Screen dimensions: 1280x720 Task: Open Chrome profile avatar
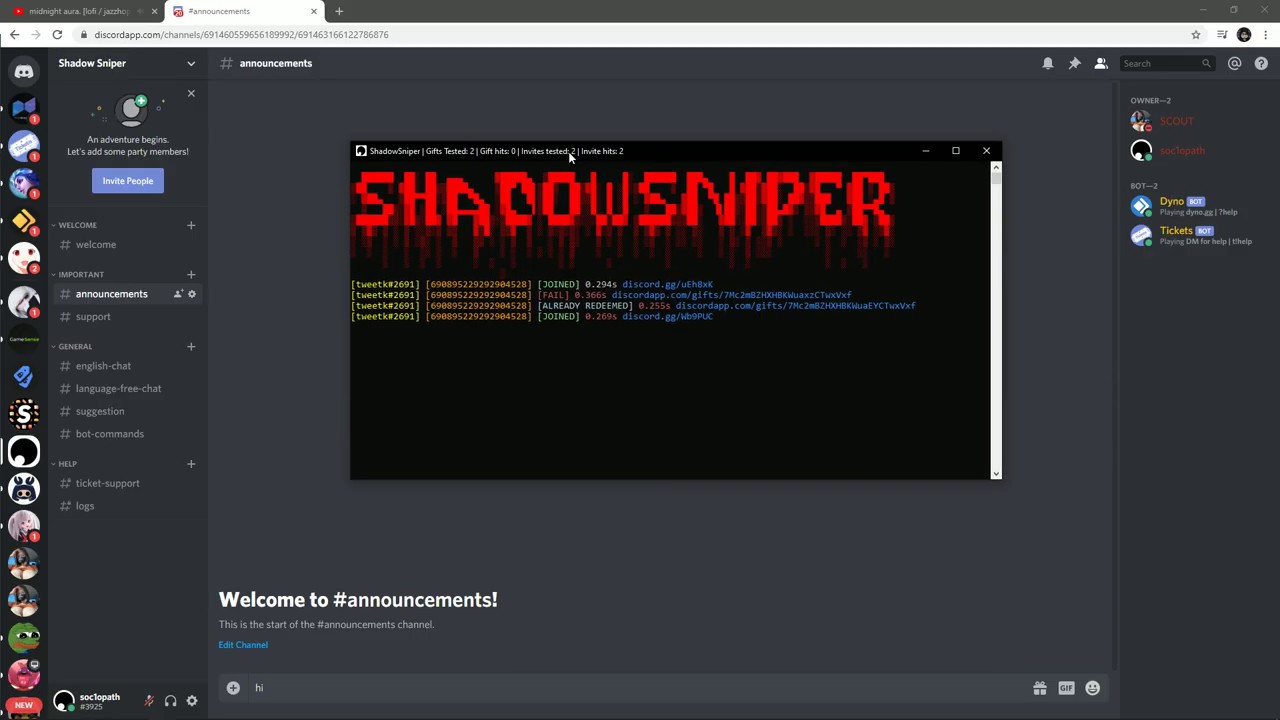[x=1244, y=35]
